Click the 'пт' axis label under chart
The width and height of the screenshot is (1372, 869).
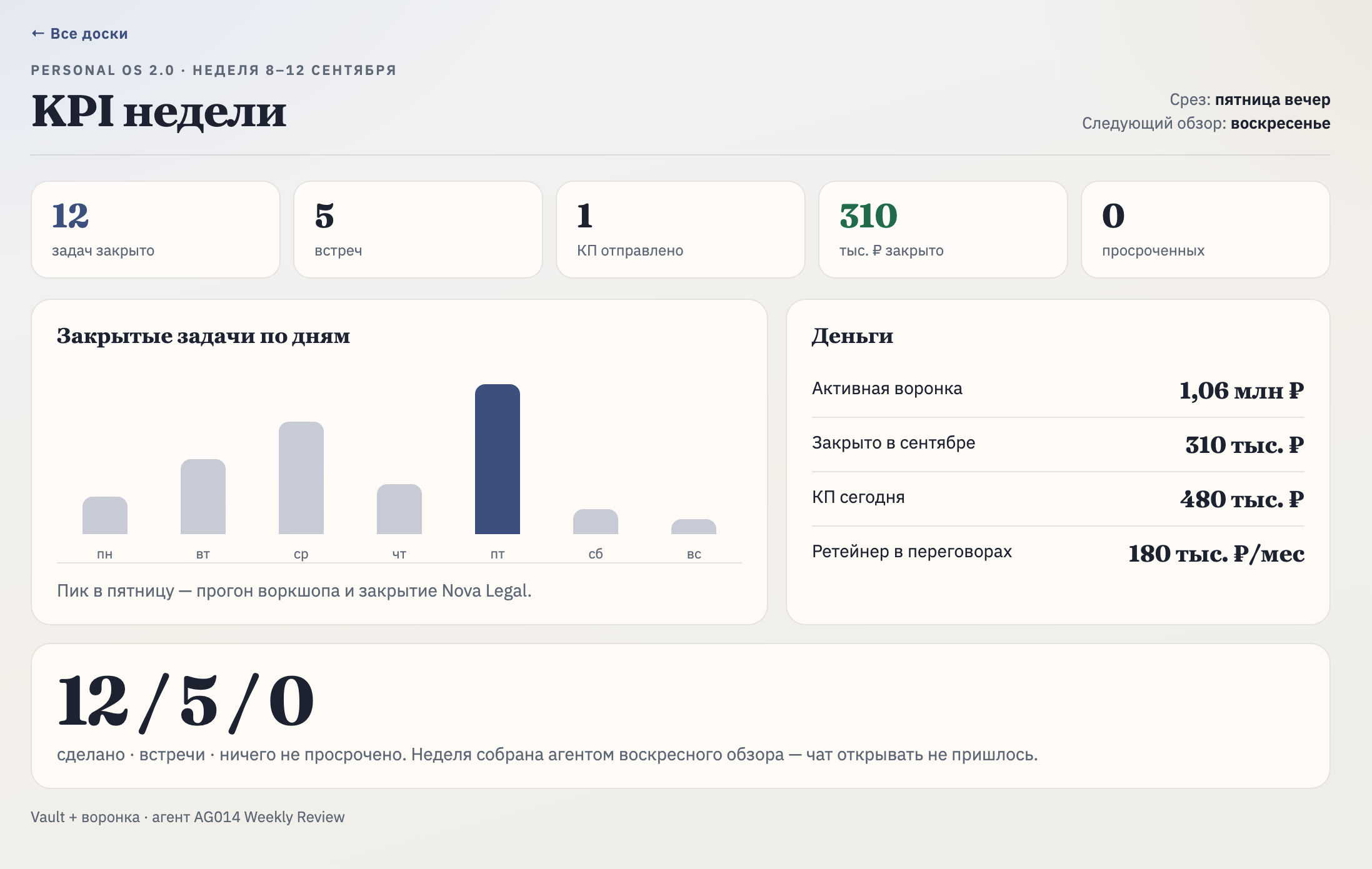coord(498,554)
